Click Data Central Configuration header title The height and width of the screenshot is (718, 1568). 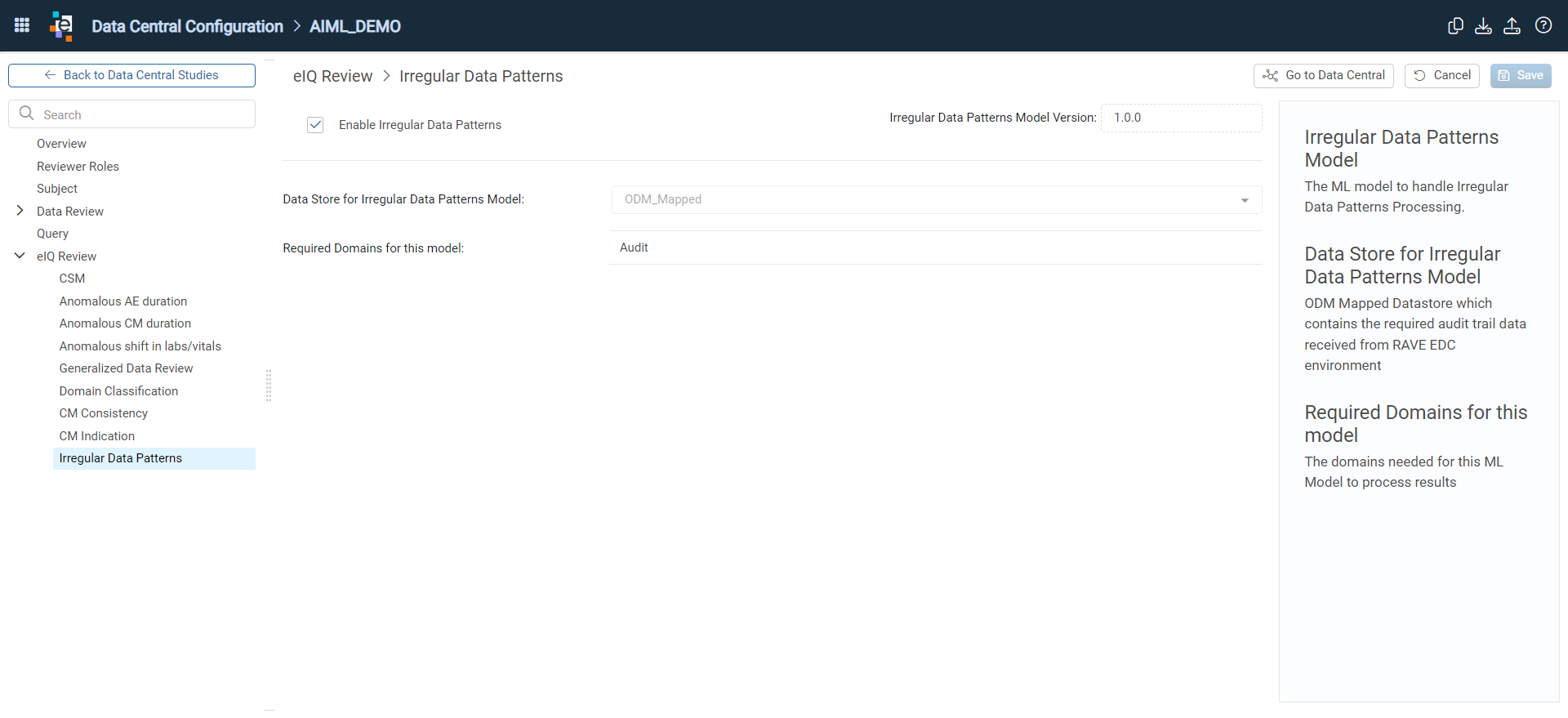[187, 26]
